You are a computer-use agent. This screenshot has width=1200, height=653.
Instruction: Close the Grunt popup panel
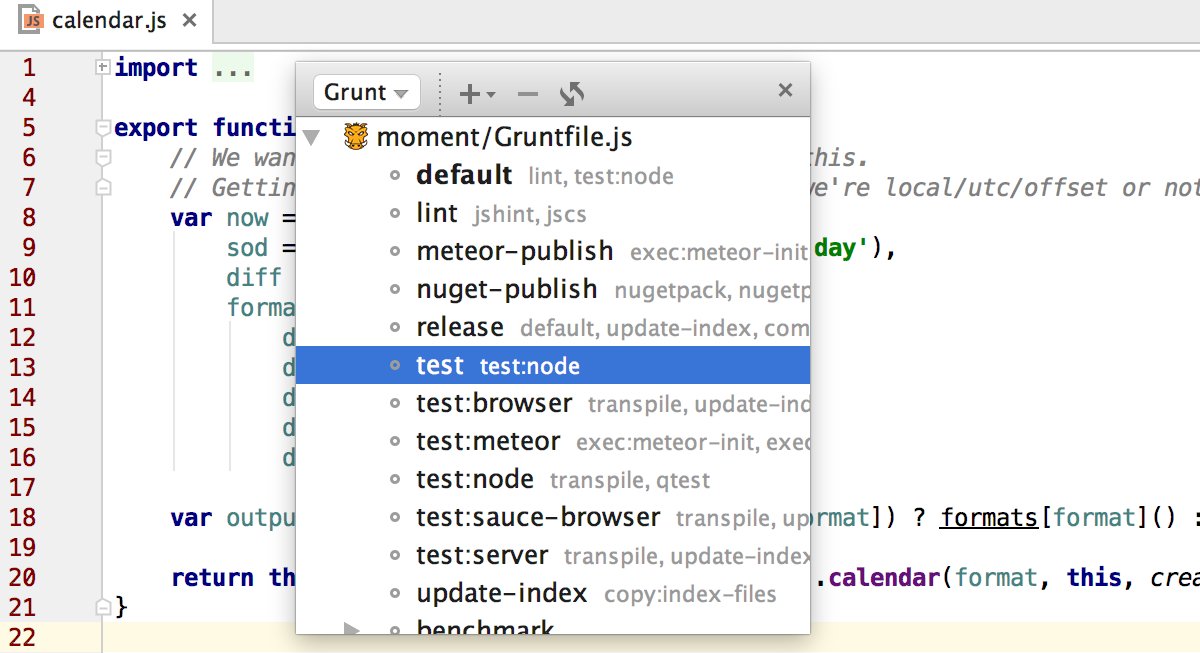pyautogui.click(x=785, y=91)
